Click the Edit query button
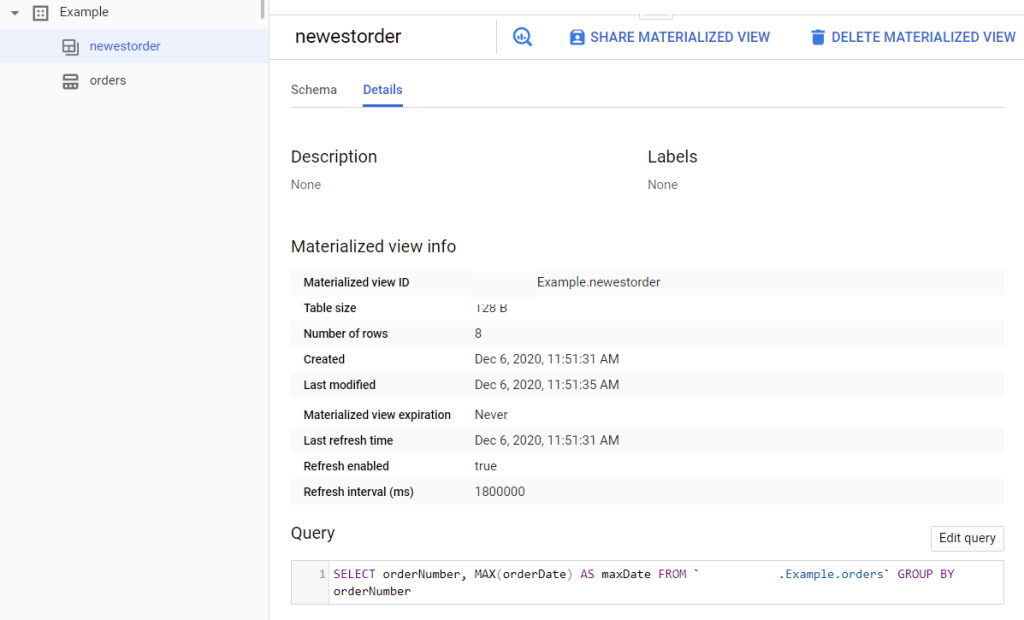 [x=966, y=538]
